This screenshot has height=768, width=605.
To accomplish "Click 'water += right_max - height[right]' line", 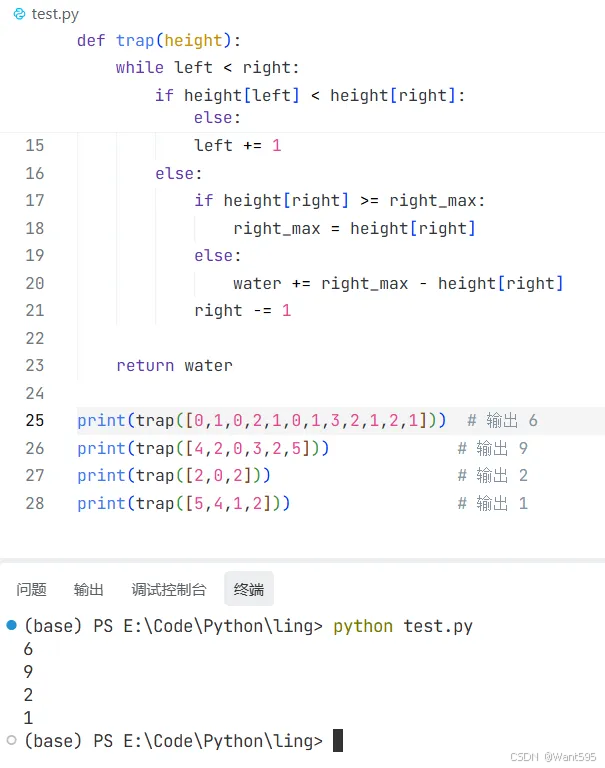I will pos(398,283).
